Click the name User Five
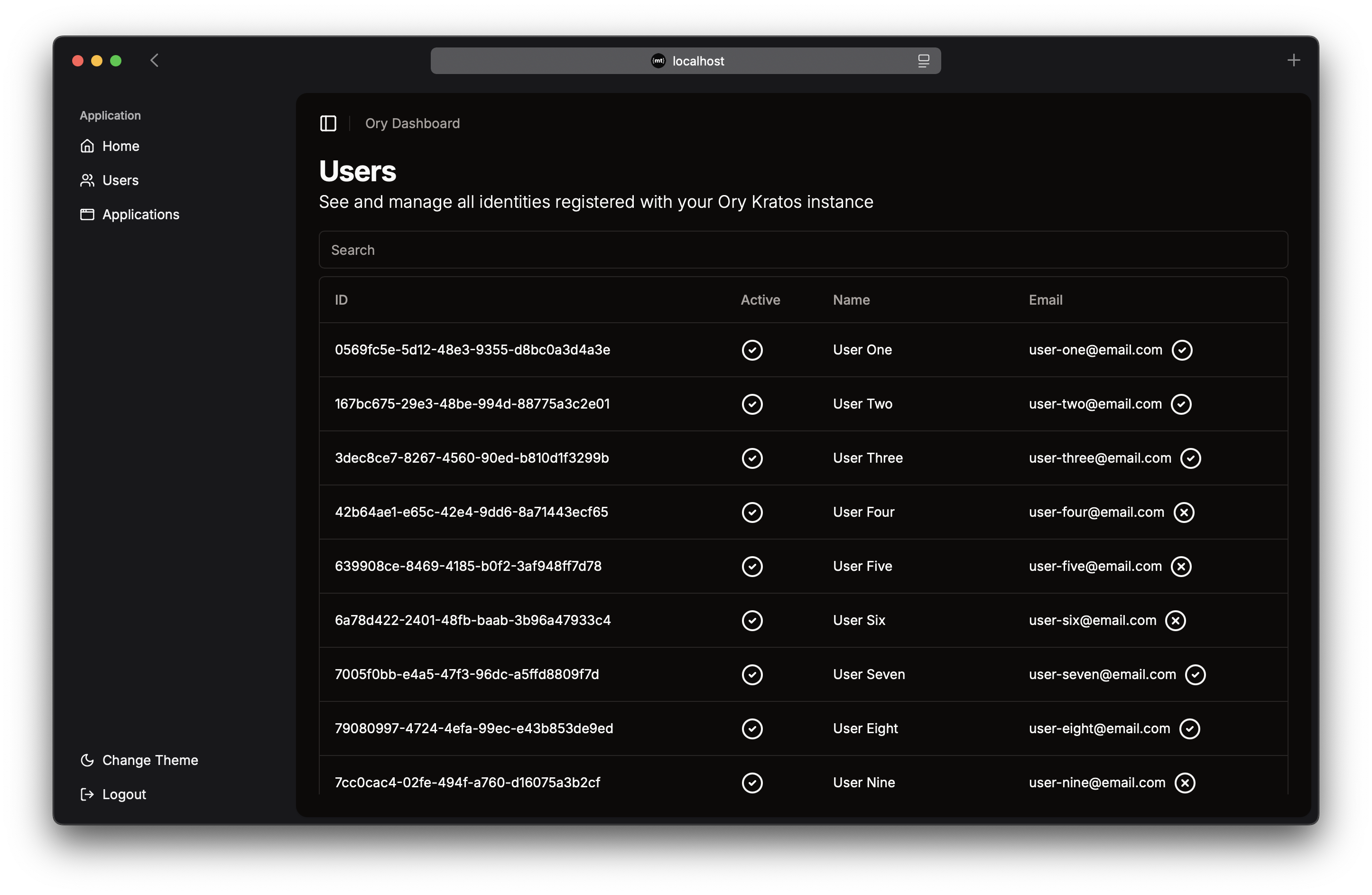 [862, 566]
